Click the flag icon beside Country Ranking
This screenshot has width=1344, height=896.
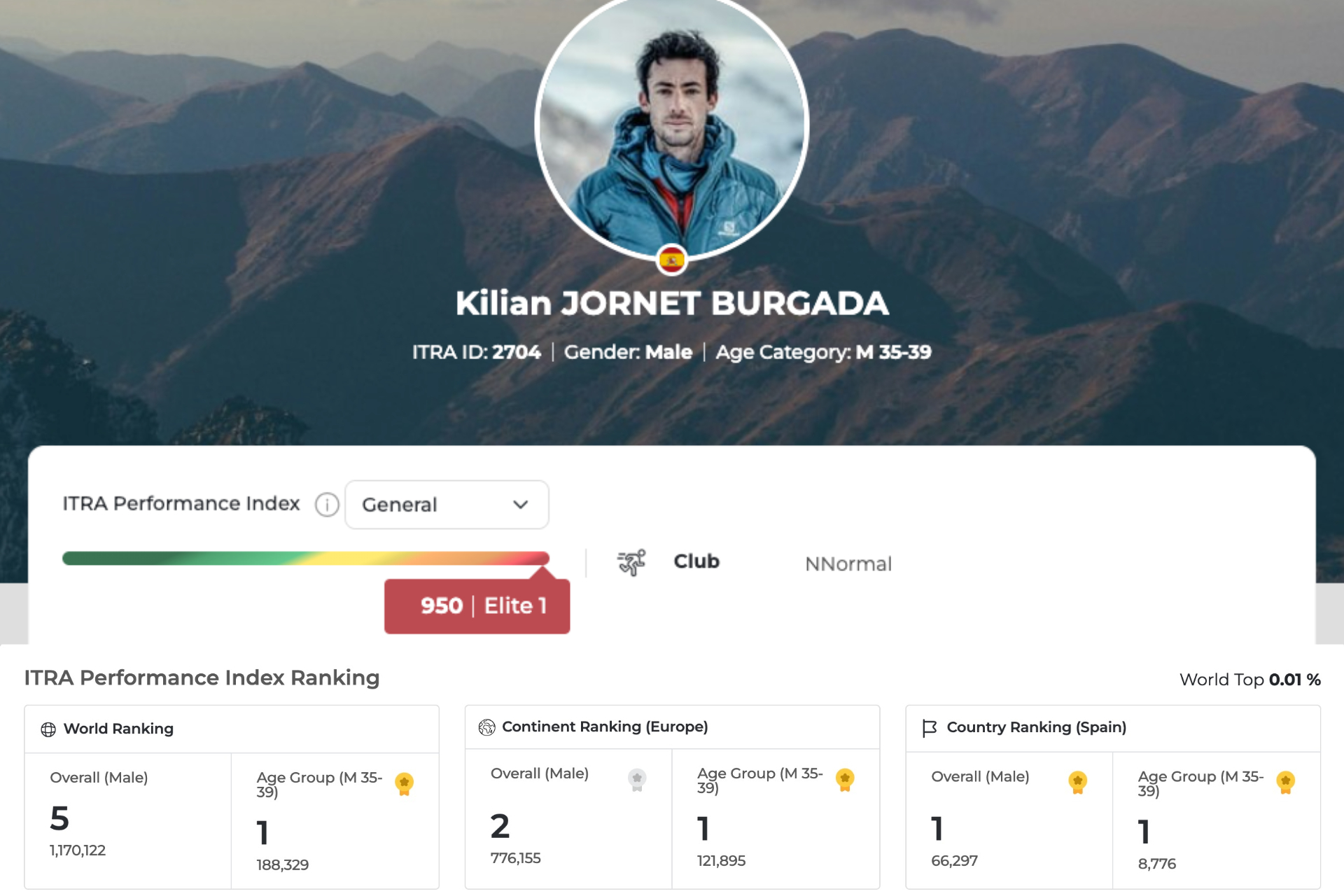pyautogui.click(x=929, y=728)
